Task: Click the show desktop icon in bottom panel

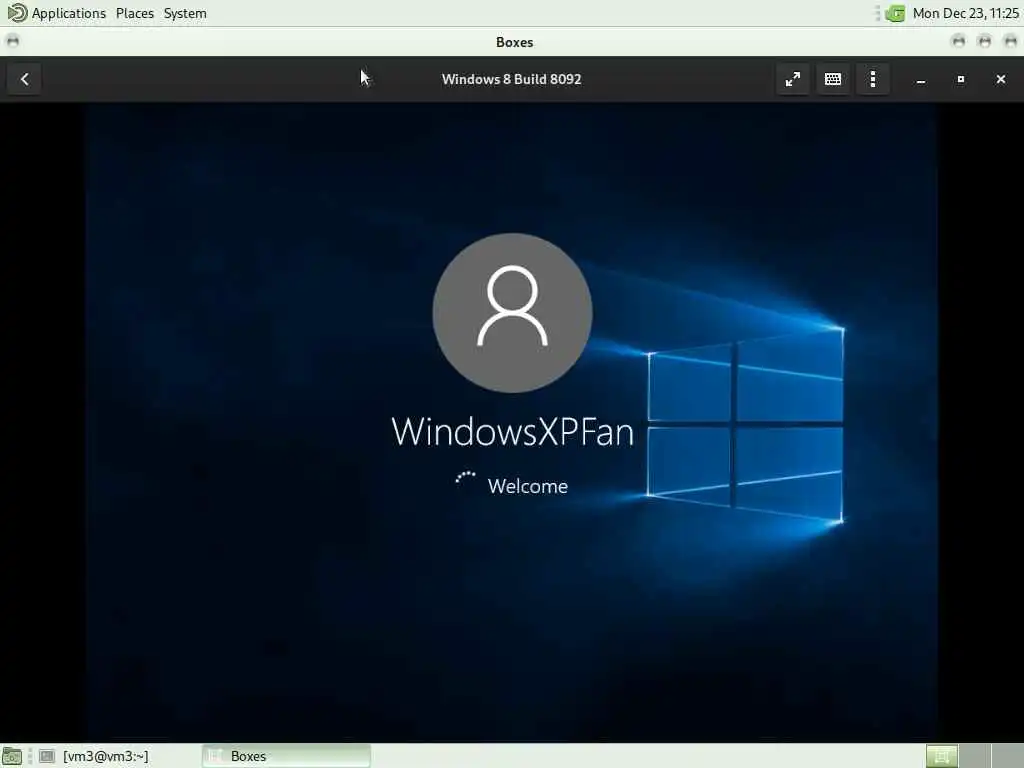Action: tap(12, 756)
